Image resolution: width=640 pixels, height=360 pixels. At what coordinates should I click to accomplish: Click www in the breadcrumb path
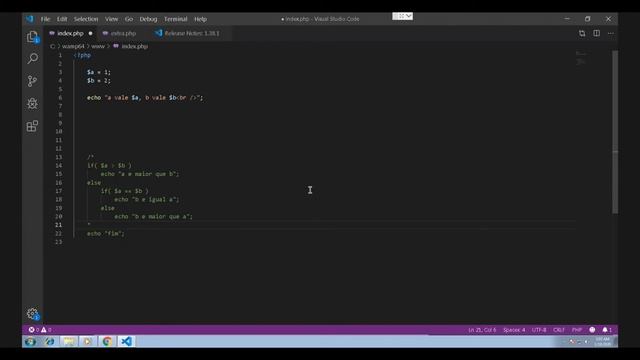tap(98, 46)
